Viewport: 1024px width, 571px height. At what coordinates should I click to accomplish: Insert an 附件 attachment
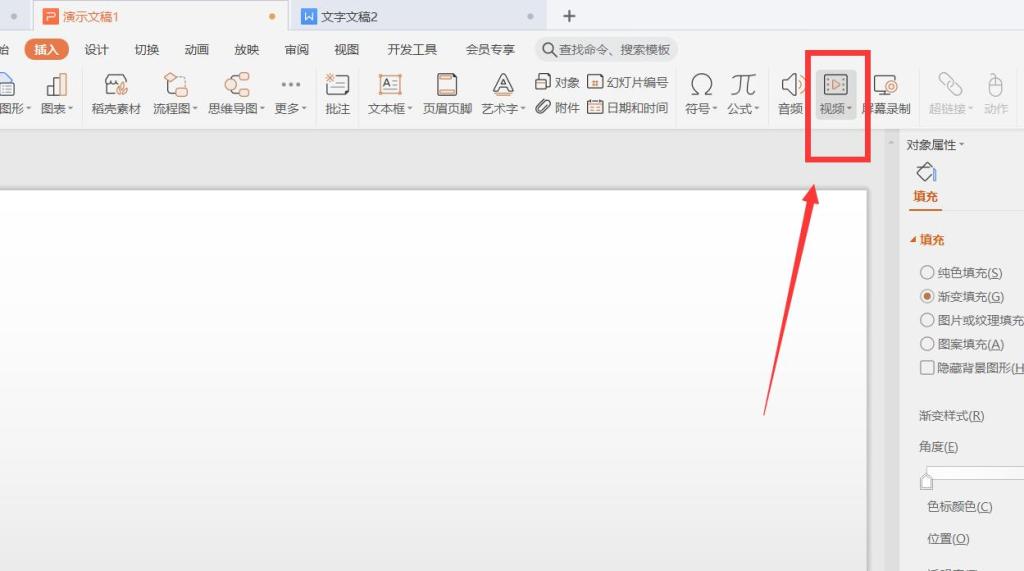point(557,107)
